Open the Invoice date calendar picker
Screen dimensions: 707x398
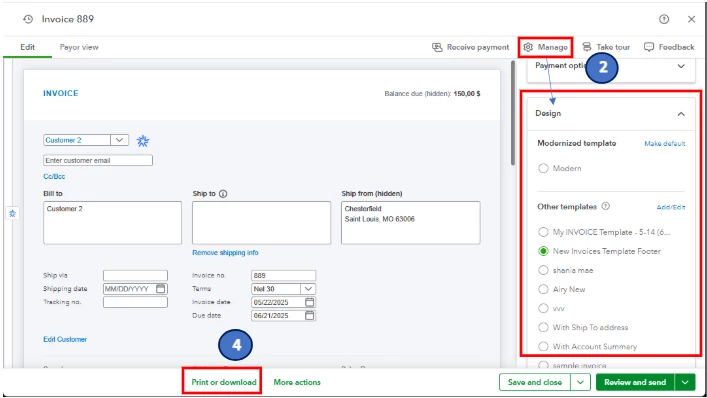tap(309, 302)
